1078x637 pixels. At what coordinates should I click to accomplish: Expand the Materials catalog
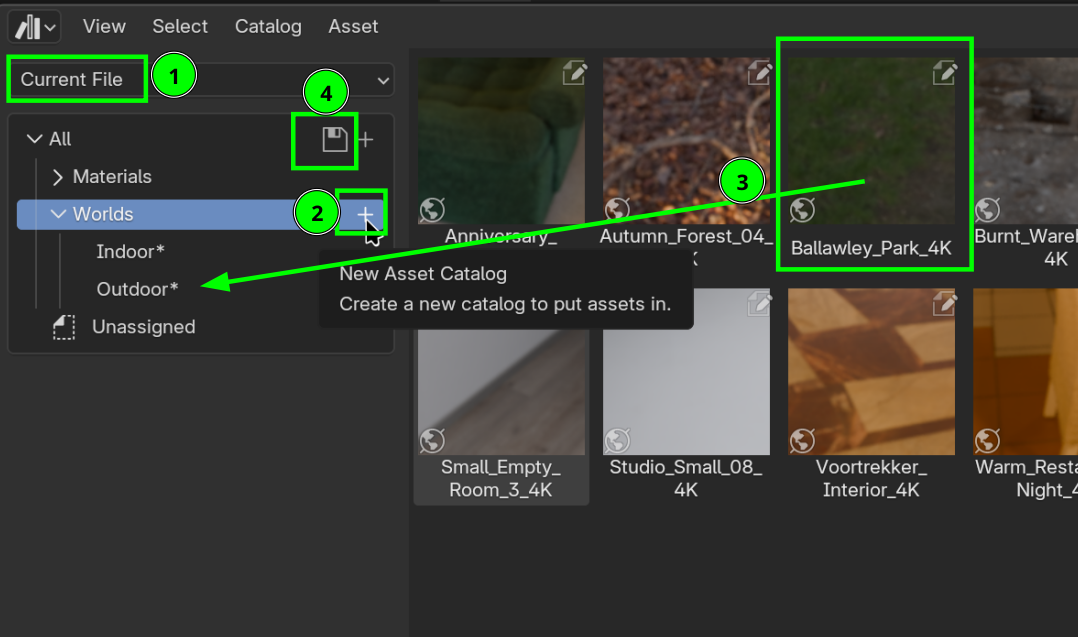pos(58,177)
